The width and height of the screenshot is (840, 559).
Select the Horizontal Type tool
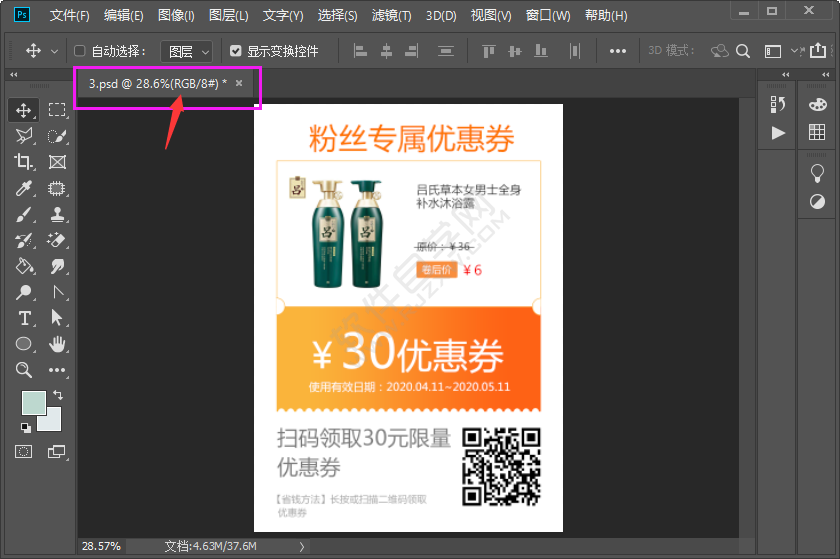[x=24, y=318]
